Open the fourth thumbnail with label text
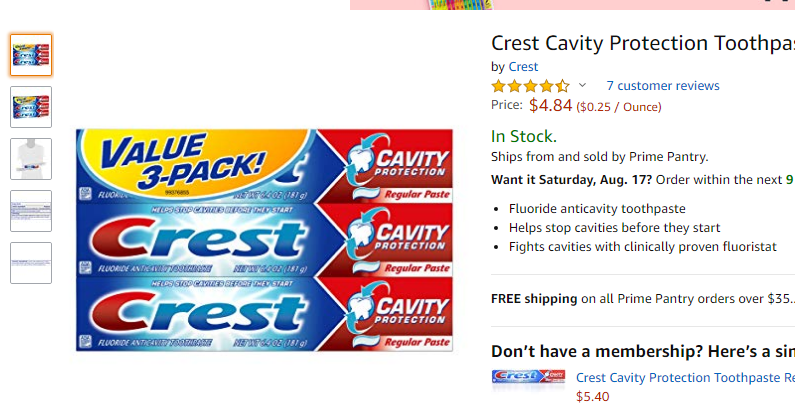795x408 pixels. 31,211
